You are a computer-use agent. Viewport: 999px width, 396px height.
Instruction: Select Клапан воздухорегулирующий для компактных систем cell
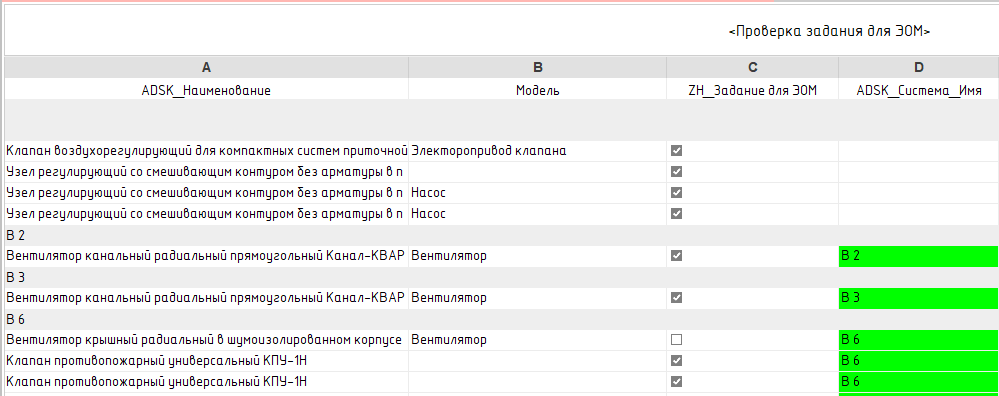(x=206, y=151)
